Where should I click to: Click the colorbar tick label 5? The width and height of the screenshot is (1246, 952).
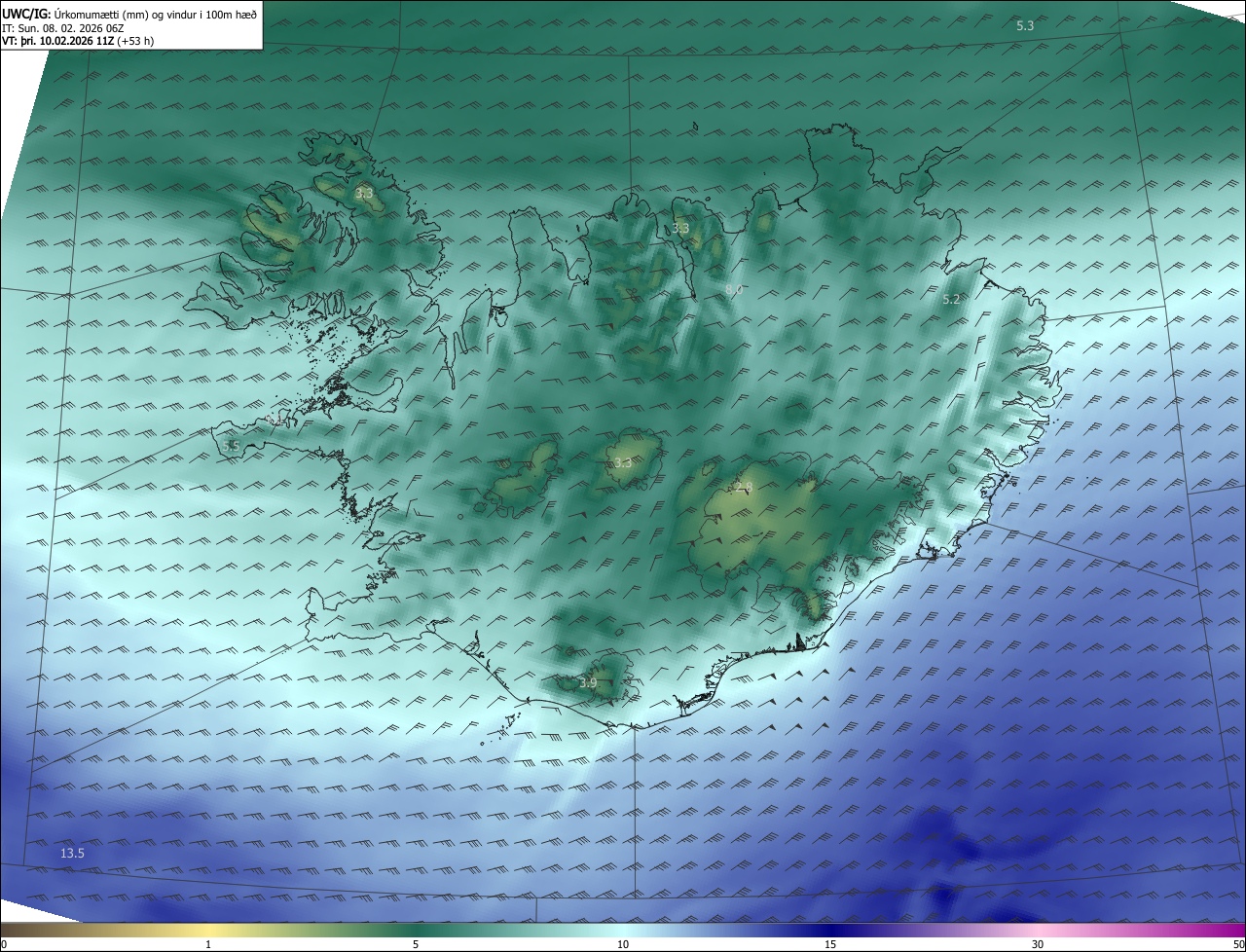(x=416, y=944)
